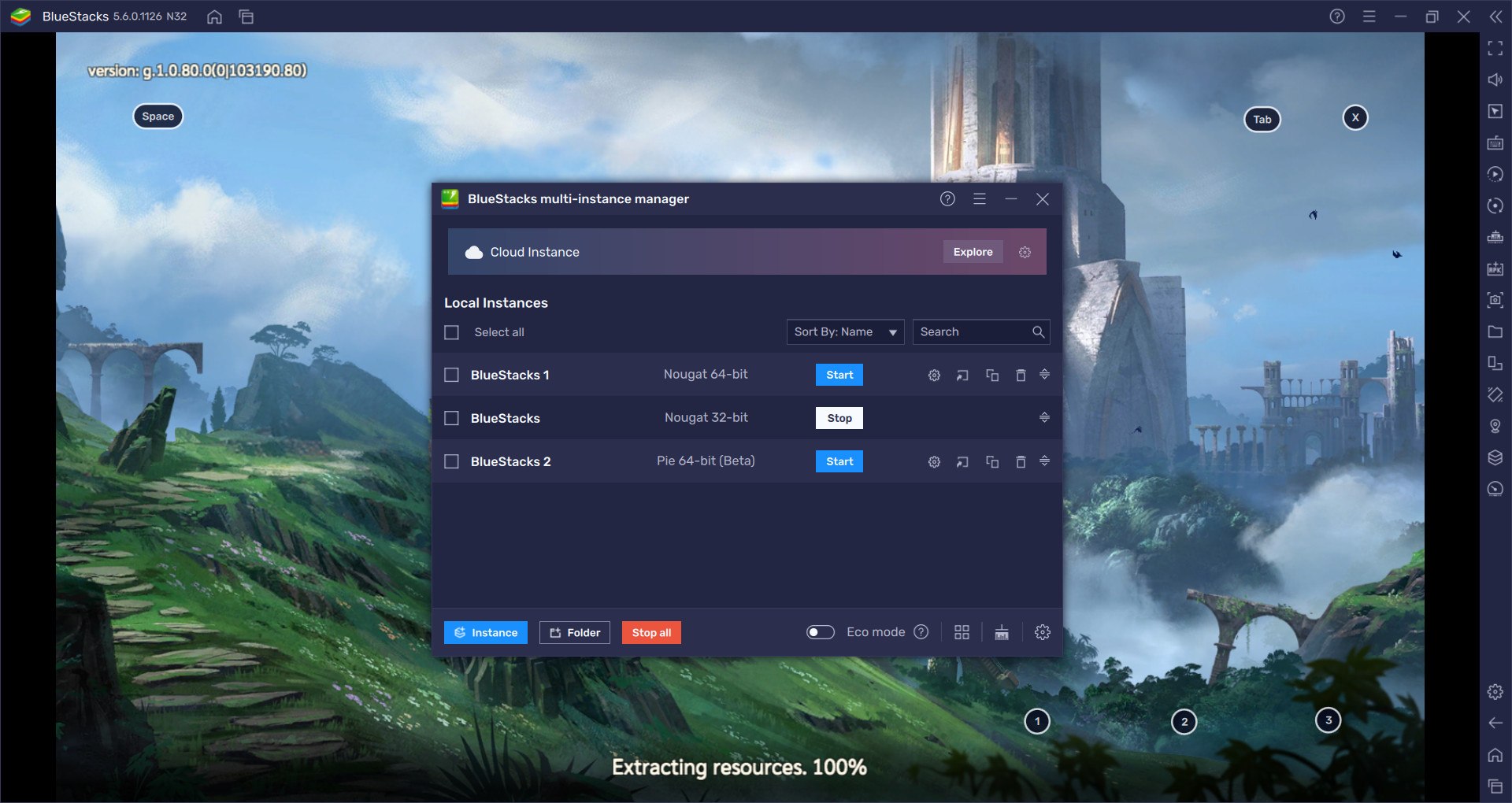
Task: Open memory trim icon in the sidebar
Action: pos(1495,238)
